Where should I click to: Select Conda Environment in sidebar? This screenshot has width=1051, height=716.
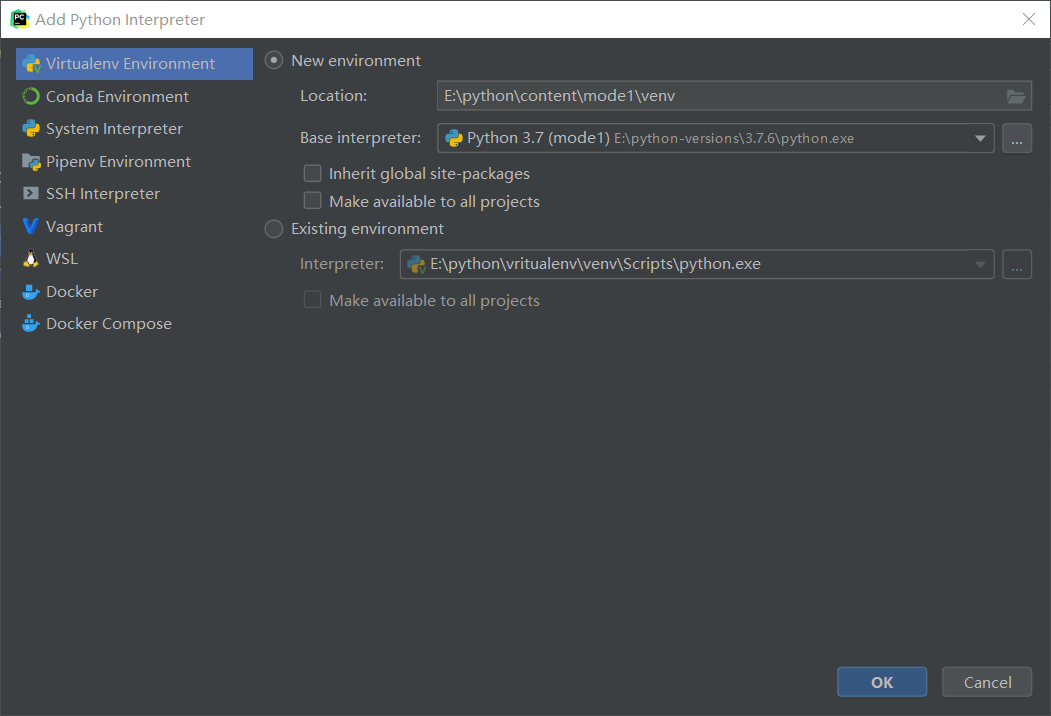[x=134, y=97]
